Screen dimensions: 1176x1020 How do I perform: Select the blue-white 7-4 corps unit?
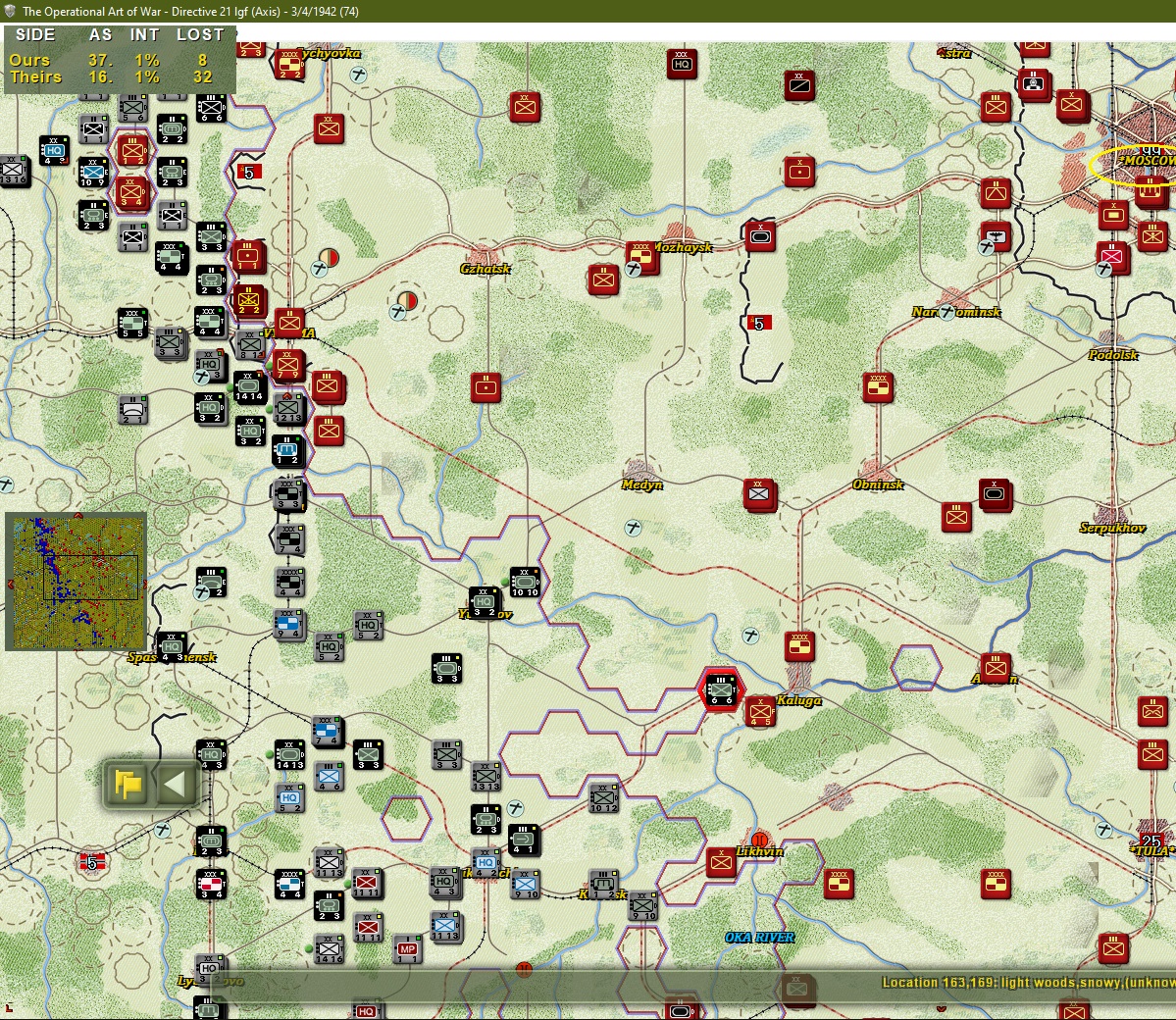pyautogui.click(x=329, y=732)
